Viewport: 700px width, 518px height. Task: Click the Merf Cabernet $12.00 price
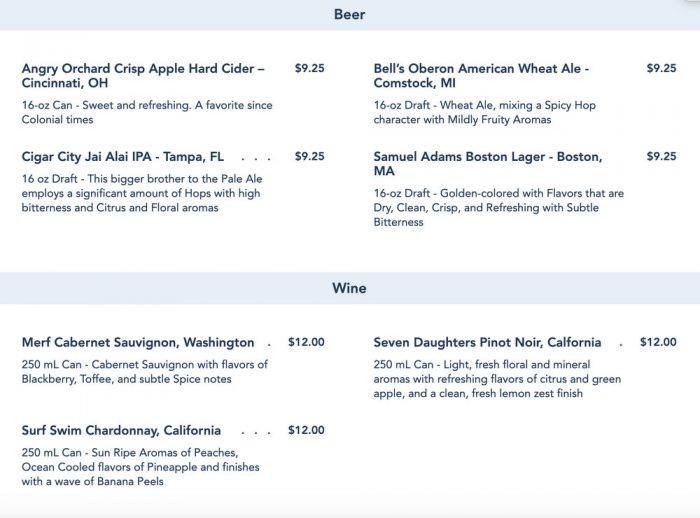tap(306, 342)
